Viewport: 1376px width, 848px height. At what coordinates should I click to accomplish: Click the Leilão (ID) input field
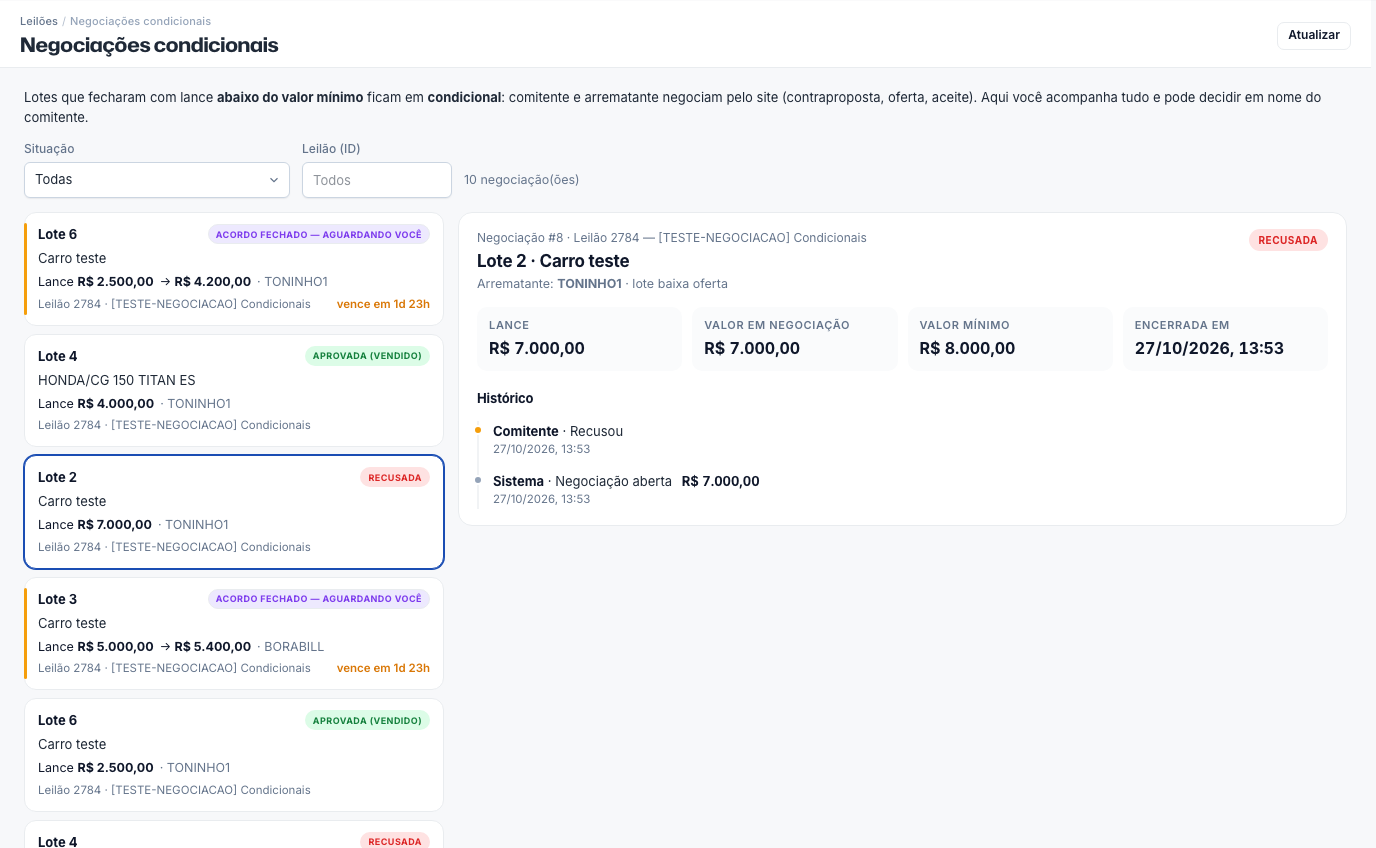coord(377,180)
